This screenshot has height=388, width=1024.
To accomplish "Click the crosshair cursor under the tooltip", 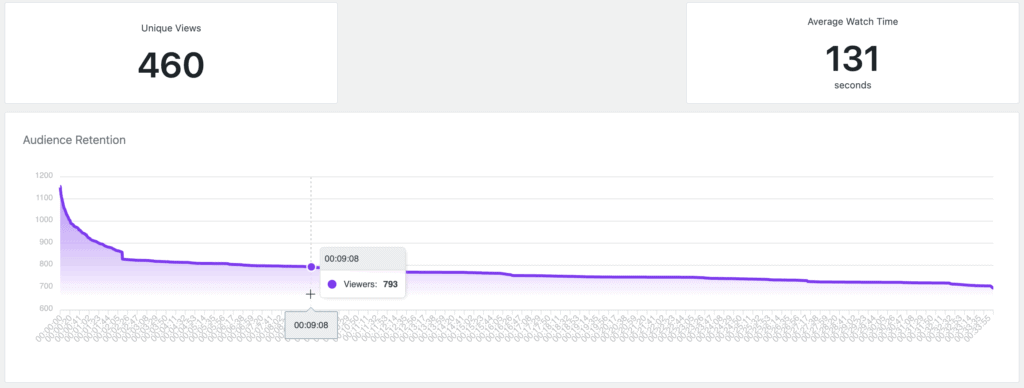I will coord(310,294).
